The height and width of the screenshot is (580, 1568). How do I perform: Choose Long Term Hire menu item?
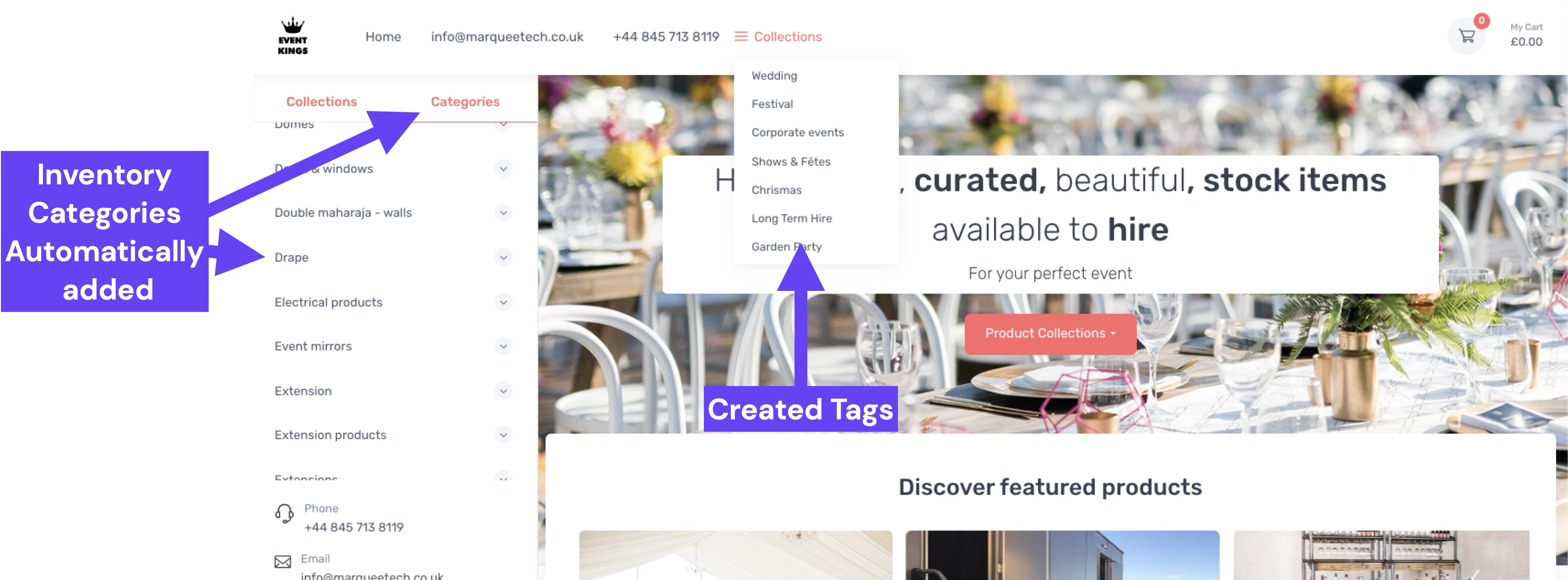point(791,219)
